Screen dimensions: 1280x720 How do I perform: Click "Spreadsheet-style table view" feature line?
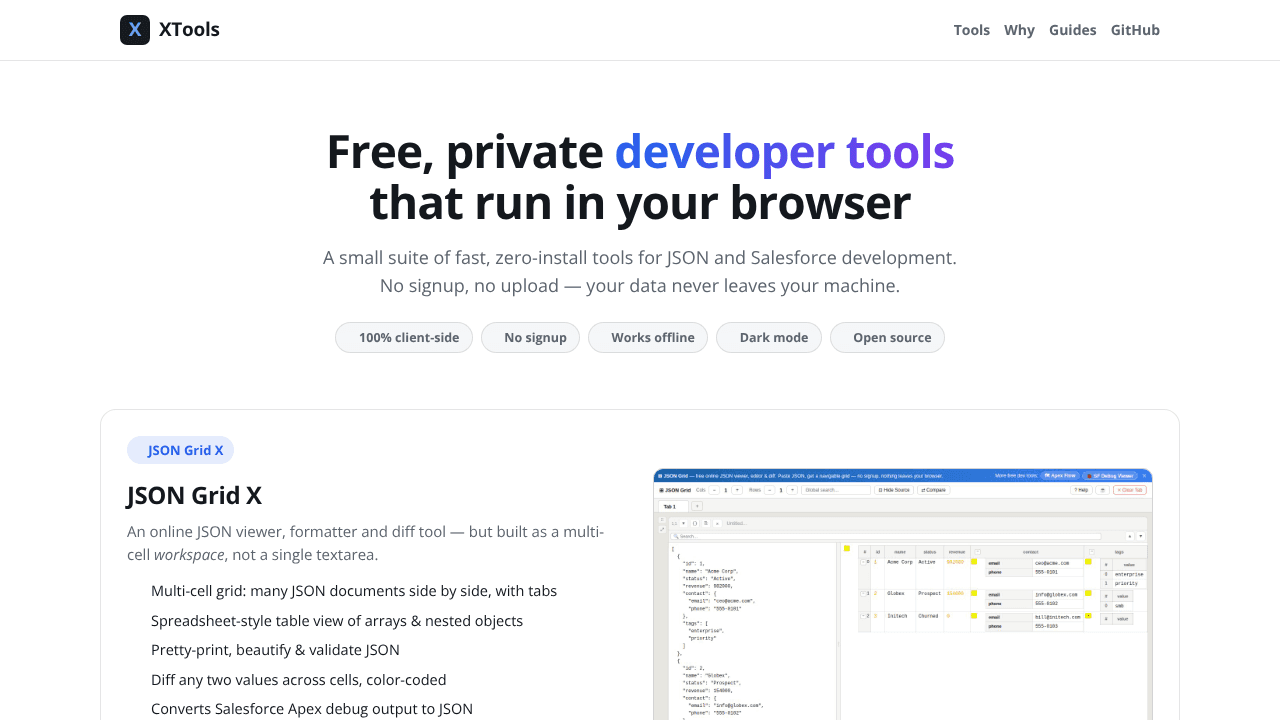coord(337,621)
